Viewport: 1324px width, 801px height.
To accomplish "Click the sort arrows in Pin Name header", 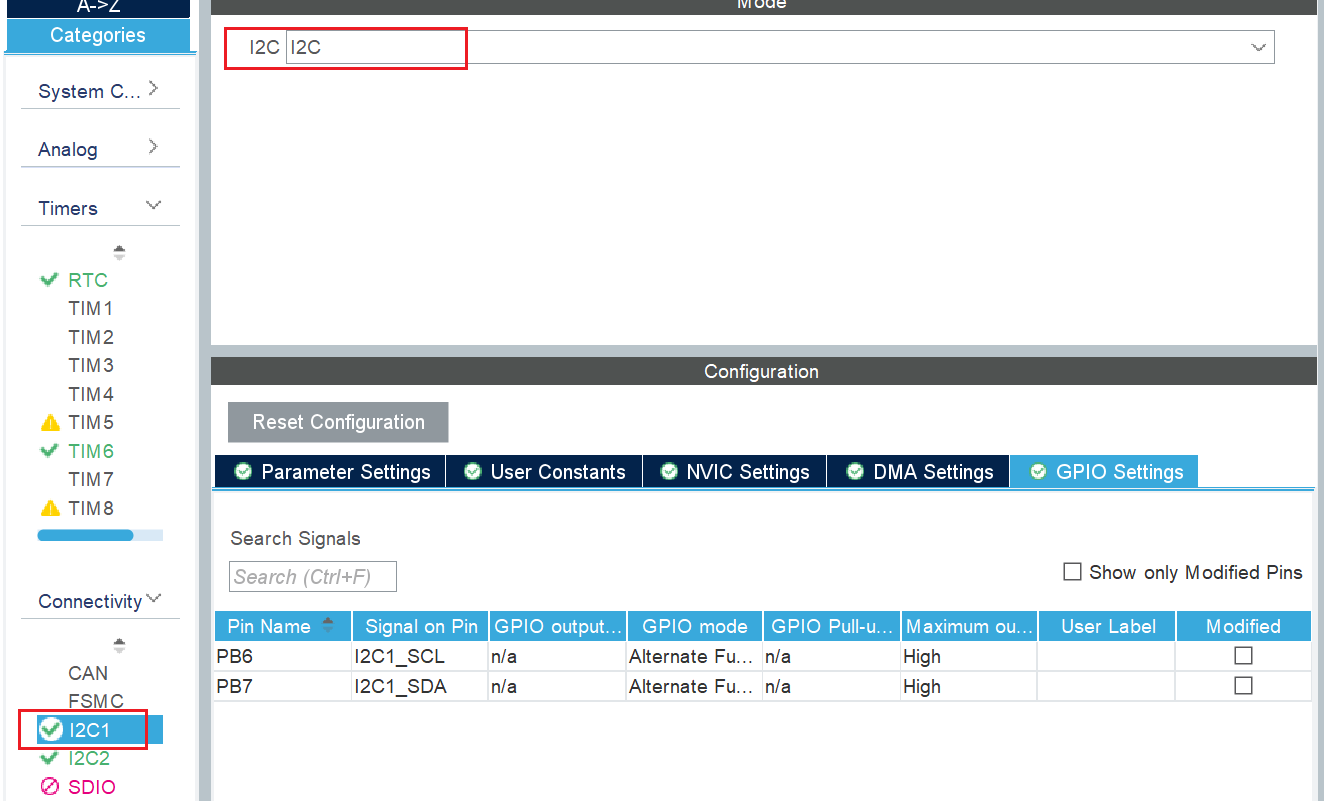I will point(328,625).
